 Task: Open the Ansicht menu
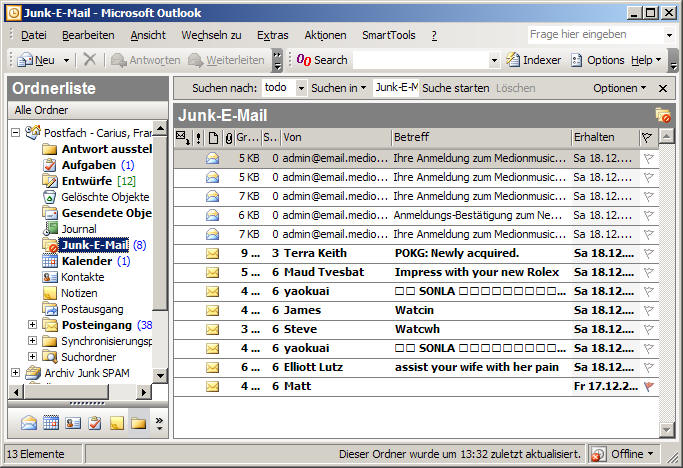point(148,35)
